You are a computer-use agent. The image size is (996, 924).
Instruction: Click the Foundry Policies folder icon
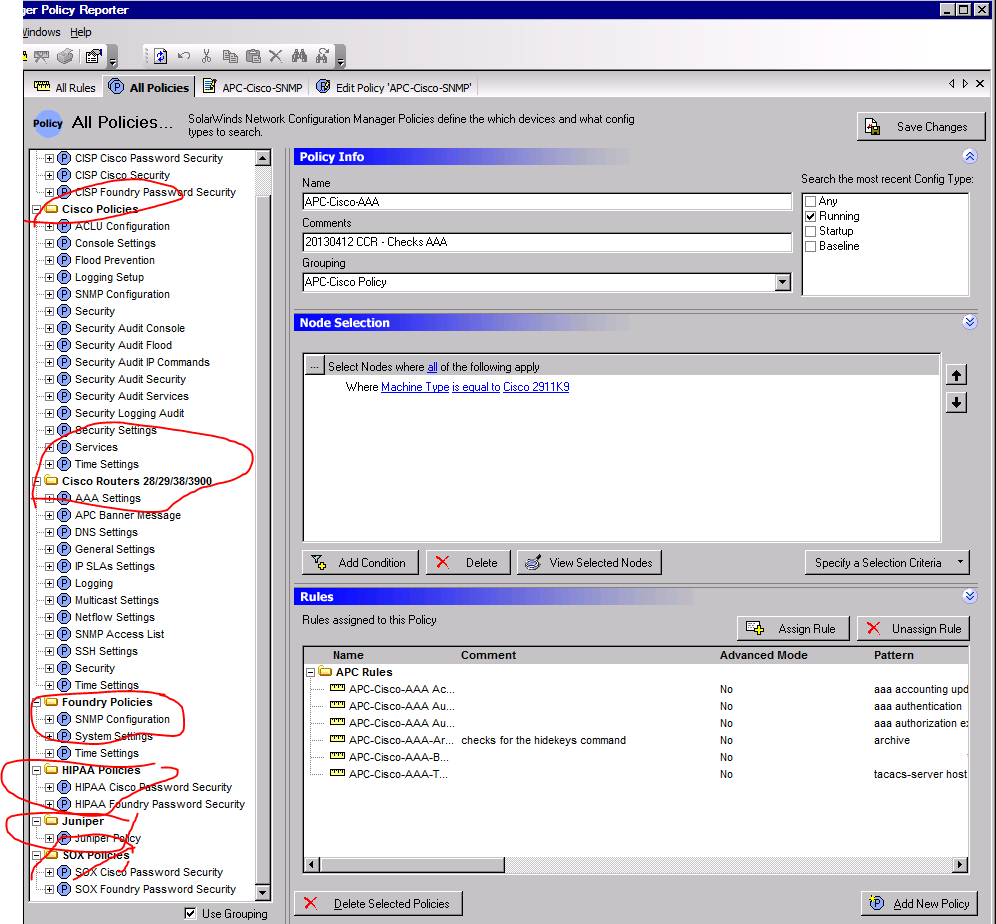(x=51, y=702)
